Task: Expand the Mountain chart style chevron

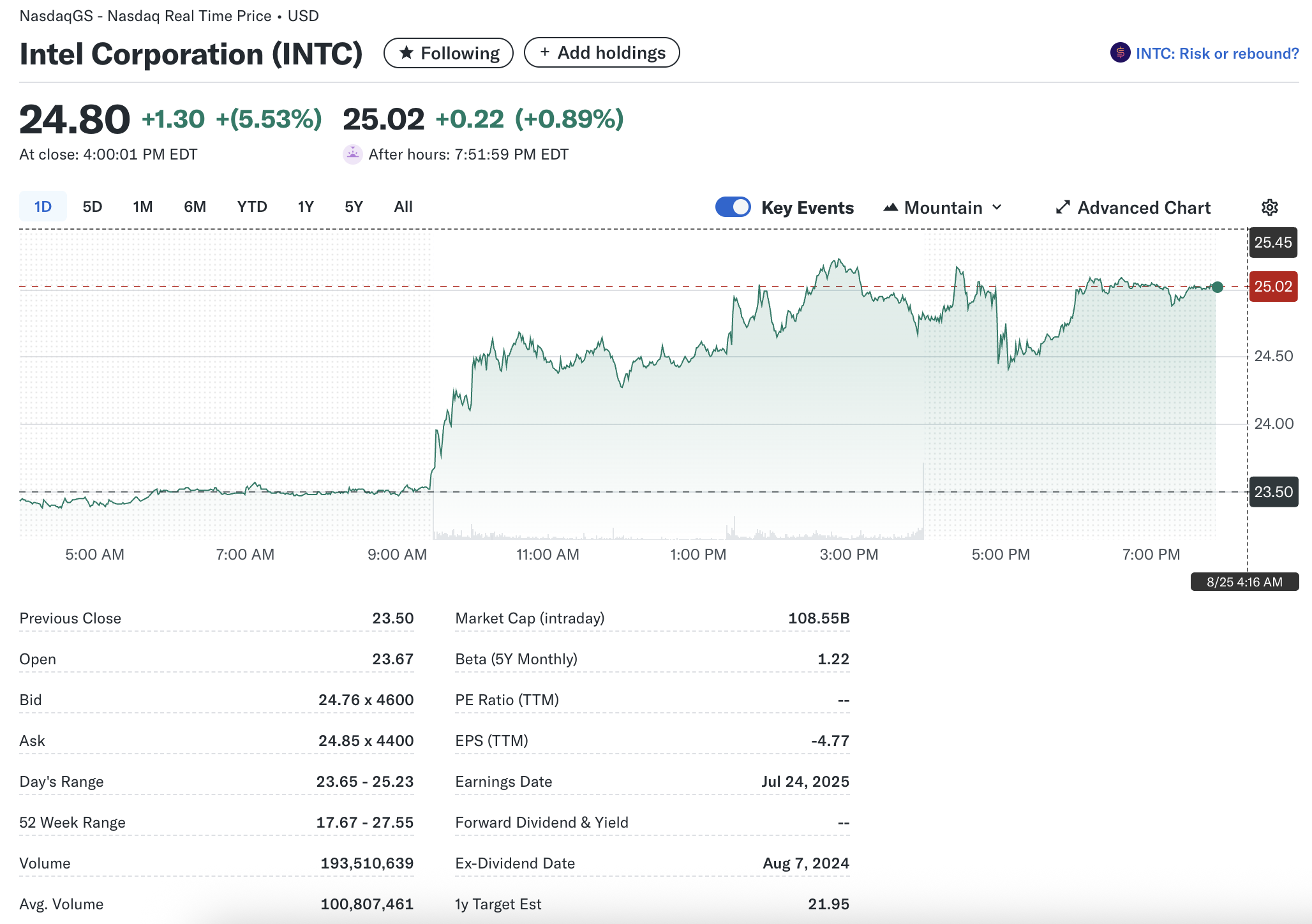Action: 997,207
